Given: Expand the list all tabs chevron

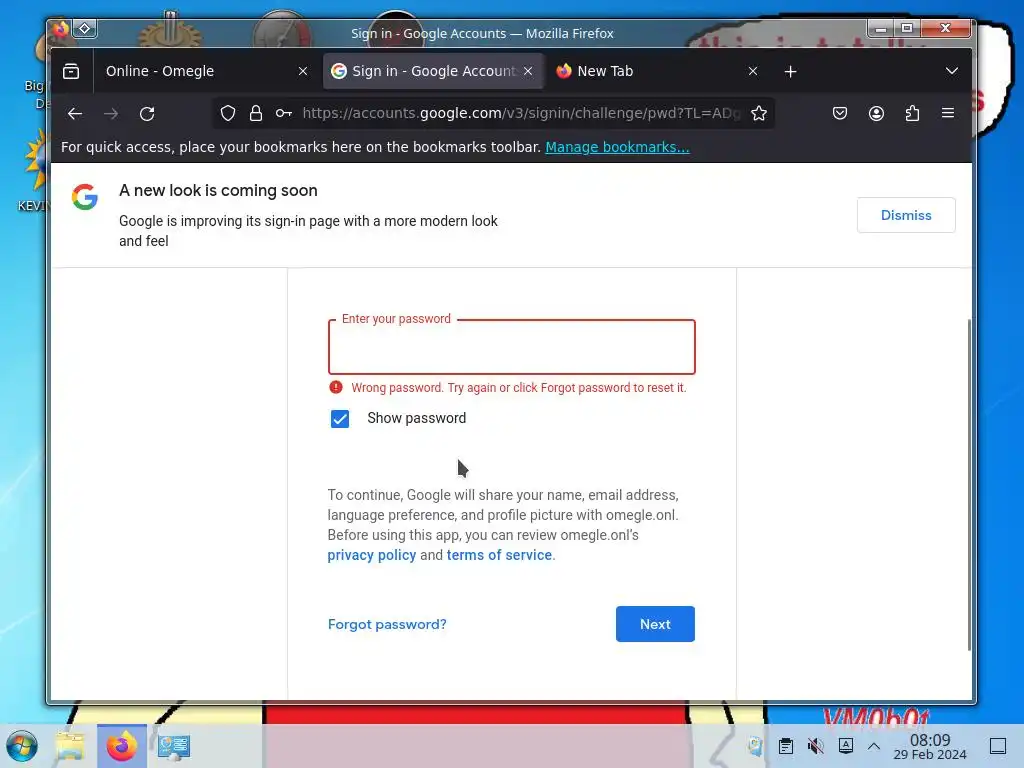Looking at the screenshot, I should [x=952, y=71].
